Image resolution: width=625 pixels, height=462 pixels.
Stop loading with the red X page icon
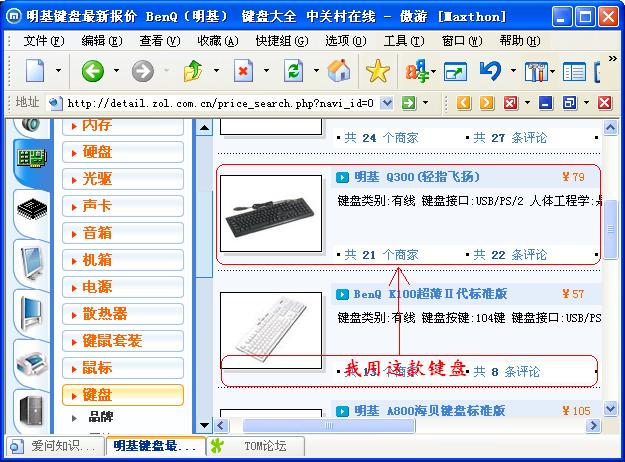point(243,71)
